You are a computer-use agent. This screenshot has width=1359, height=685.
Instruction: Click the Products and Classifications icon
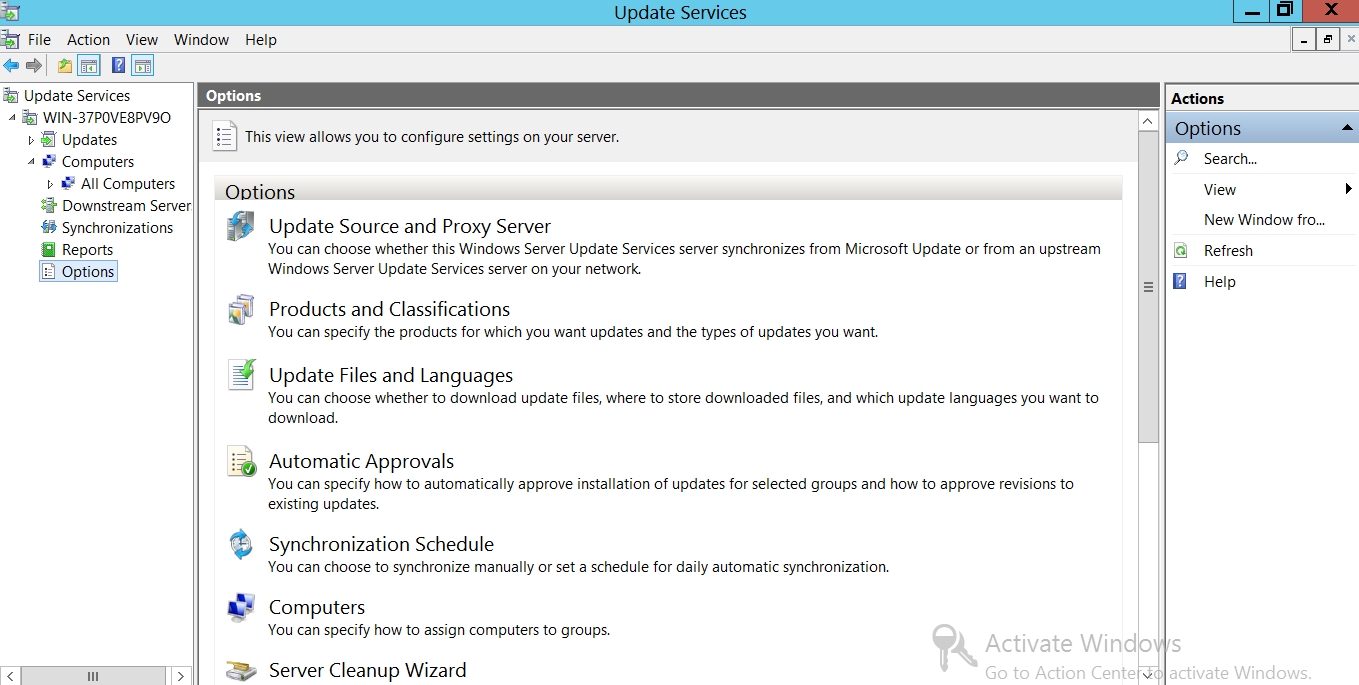pyautogui.click(x=241, y=310)
